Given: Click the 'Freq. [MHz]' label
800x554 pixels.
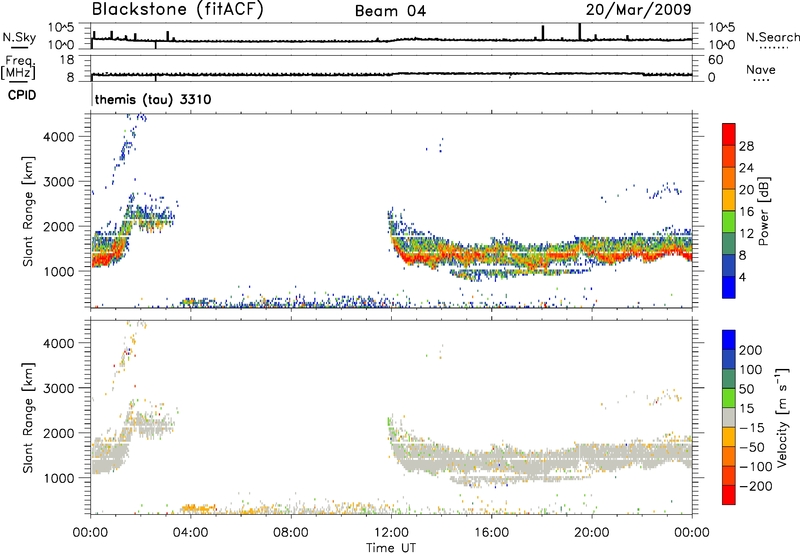Looking at the screenshot, I should tap(18, 68).
